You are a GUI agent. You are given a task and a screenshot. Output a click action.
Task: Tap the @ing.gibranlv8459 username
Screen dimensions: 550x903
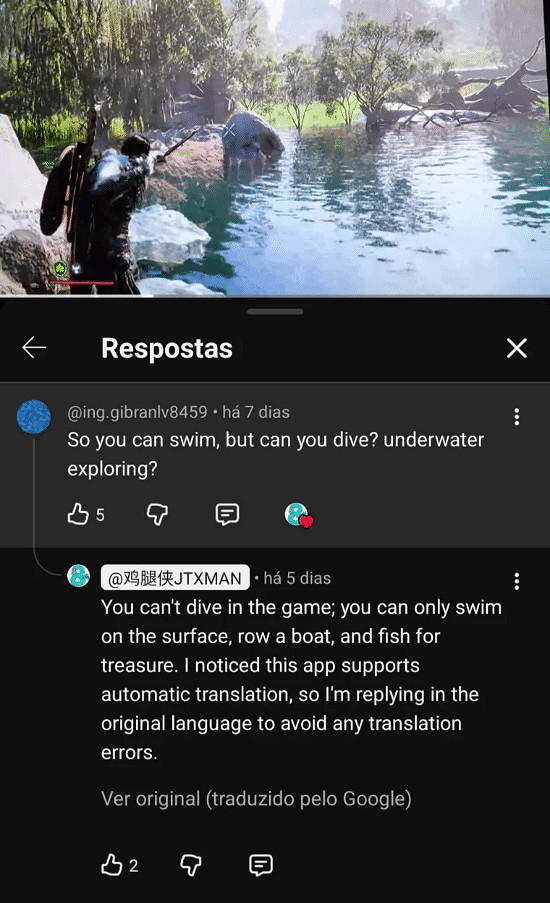coord(137,412)
